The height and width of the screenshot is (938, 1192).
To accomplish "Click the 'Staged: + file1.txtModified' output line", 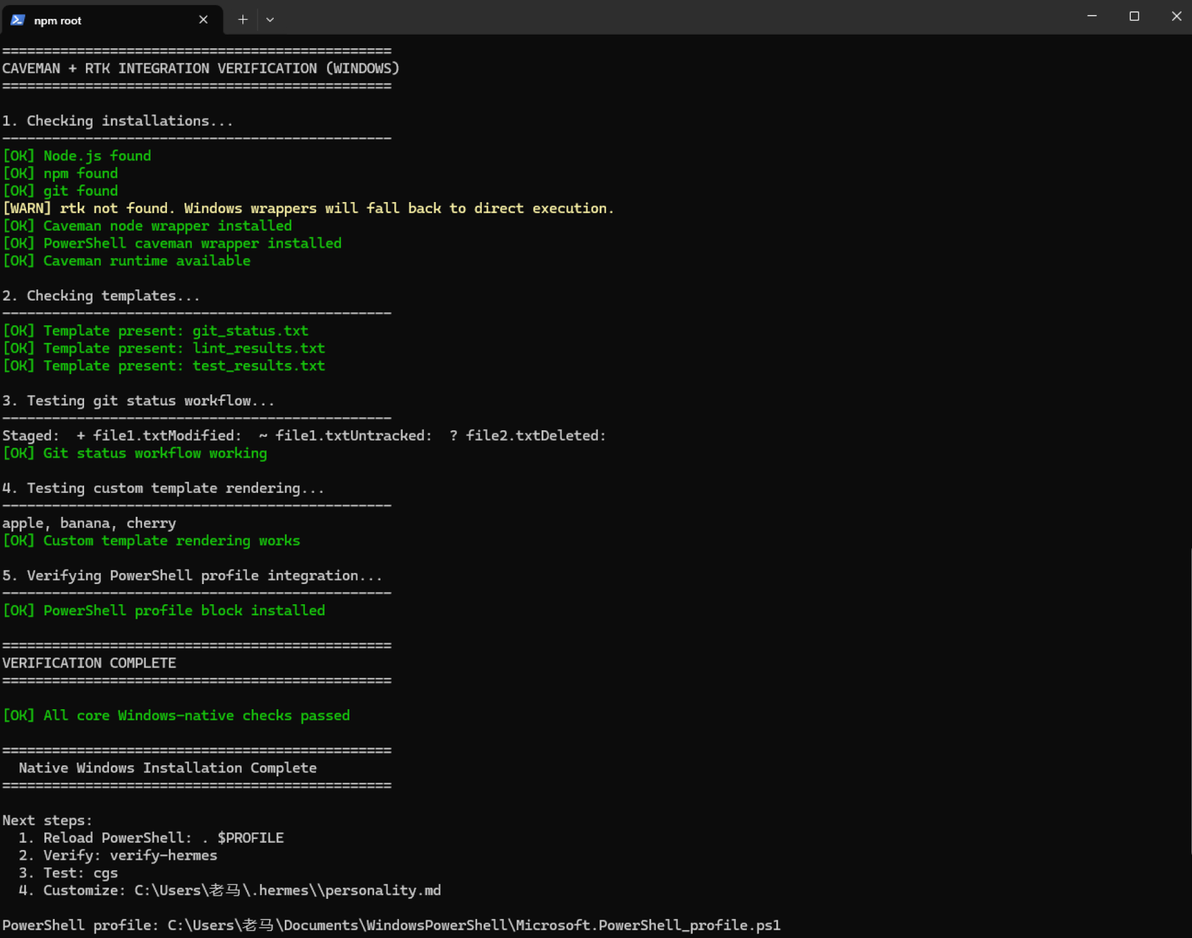I will click(304, 436).
